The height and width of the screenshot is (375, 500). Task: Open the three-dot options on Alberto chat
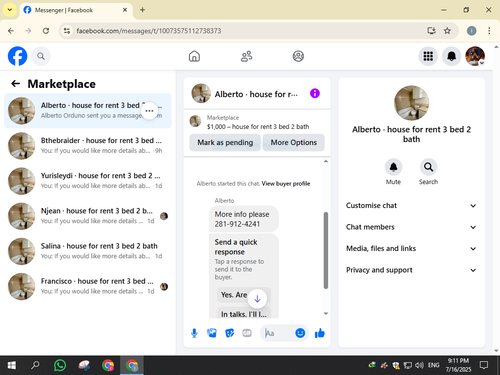149,111
